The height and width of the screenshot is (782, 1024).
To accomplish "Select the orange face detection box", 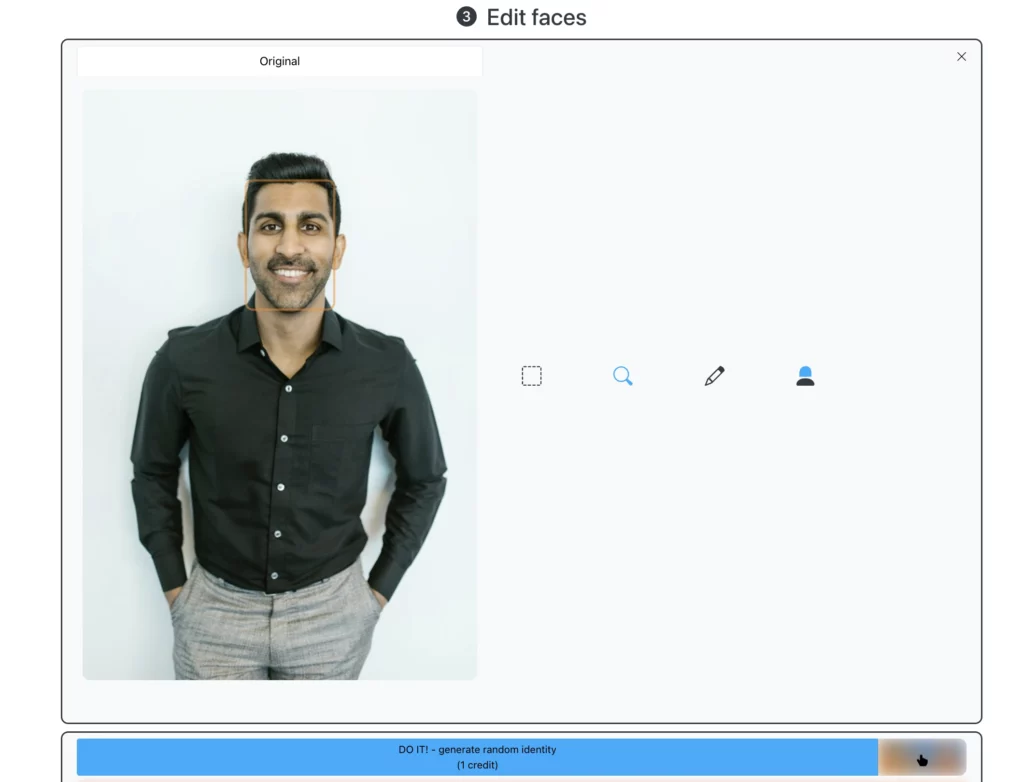I will (x=247, y=245).
